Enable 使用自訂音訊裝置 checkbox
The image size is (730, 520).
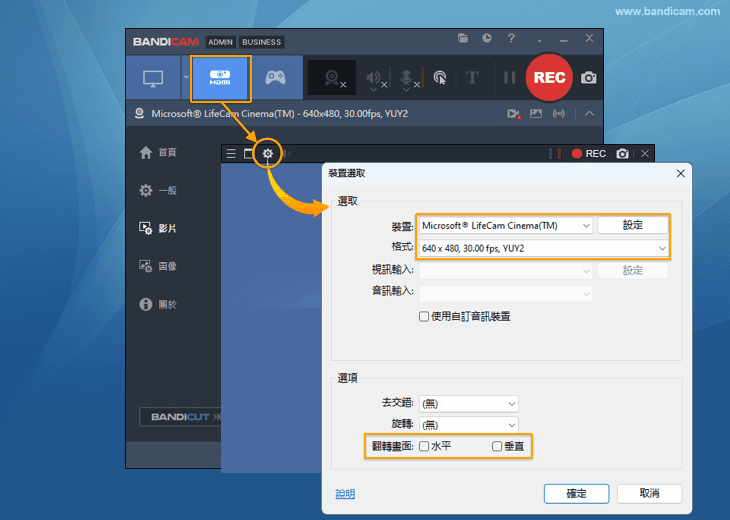click(424, 317)
